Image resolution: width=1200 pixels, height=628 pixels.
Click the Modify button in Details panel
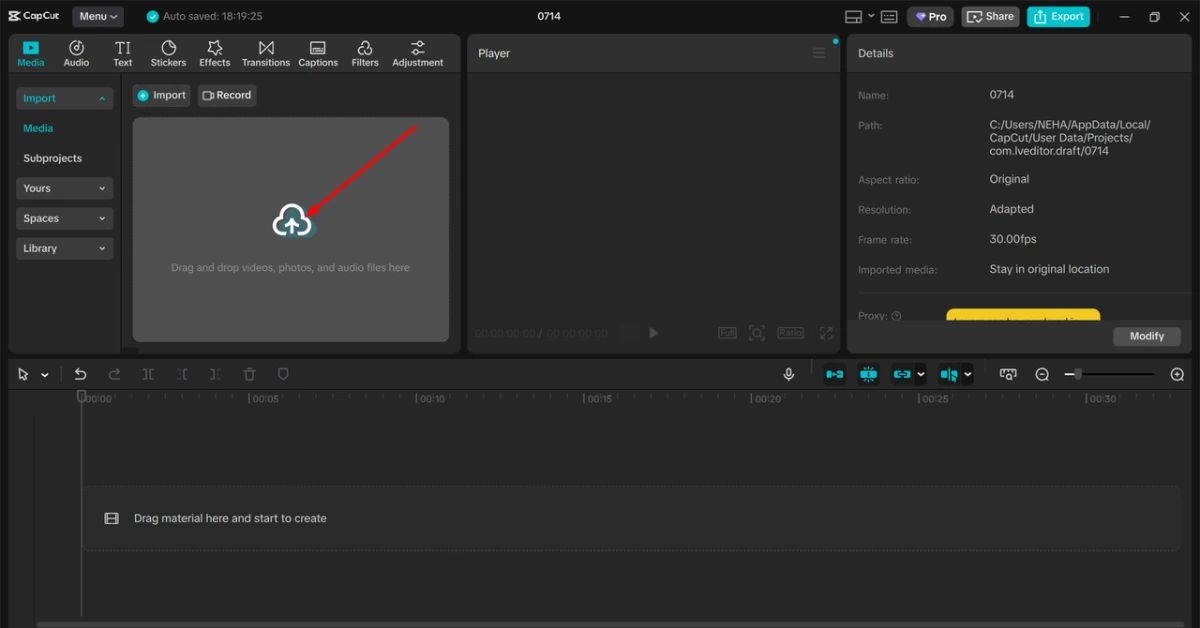click(x=1146, y=336)
